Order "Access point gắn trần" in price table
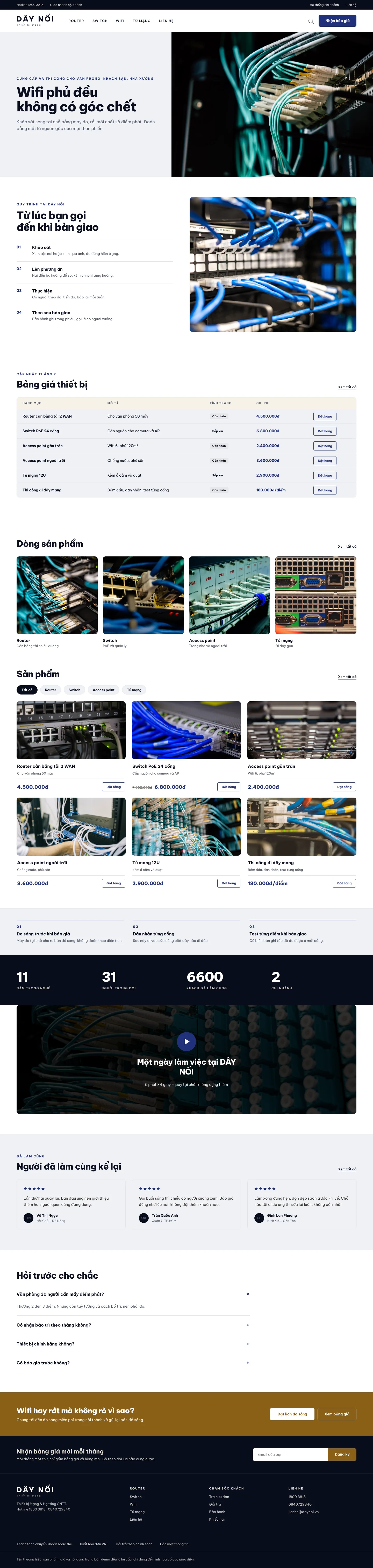Viewport: 373px width, 1568px height. point(325,446)
